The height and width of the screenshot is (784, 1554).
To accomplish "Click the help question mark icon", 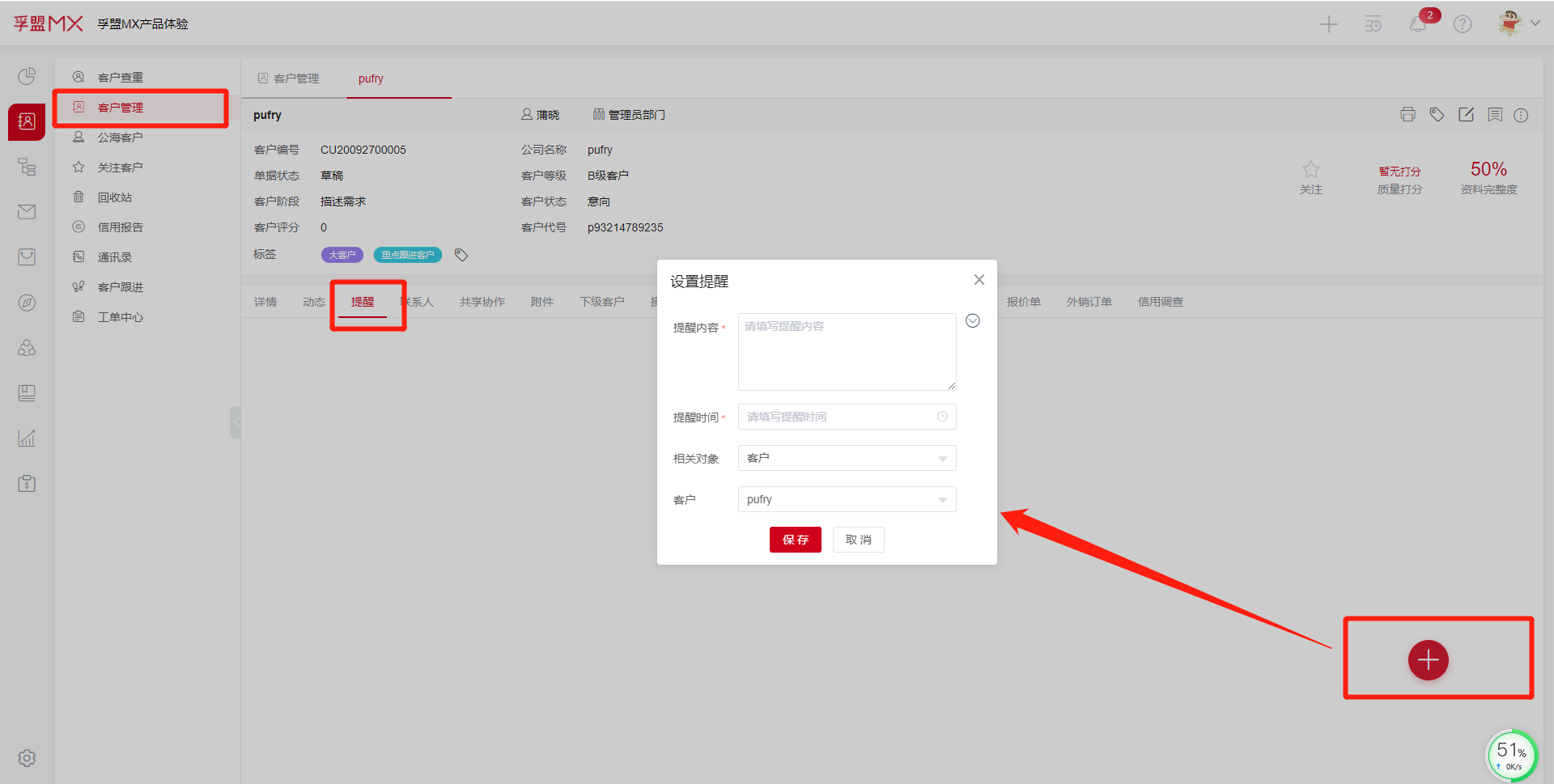I will pyautogui.click(x=1462, y=24).
